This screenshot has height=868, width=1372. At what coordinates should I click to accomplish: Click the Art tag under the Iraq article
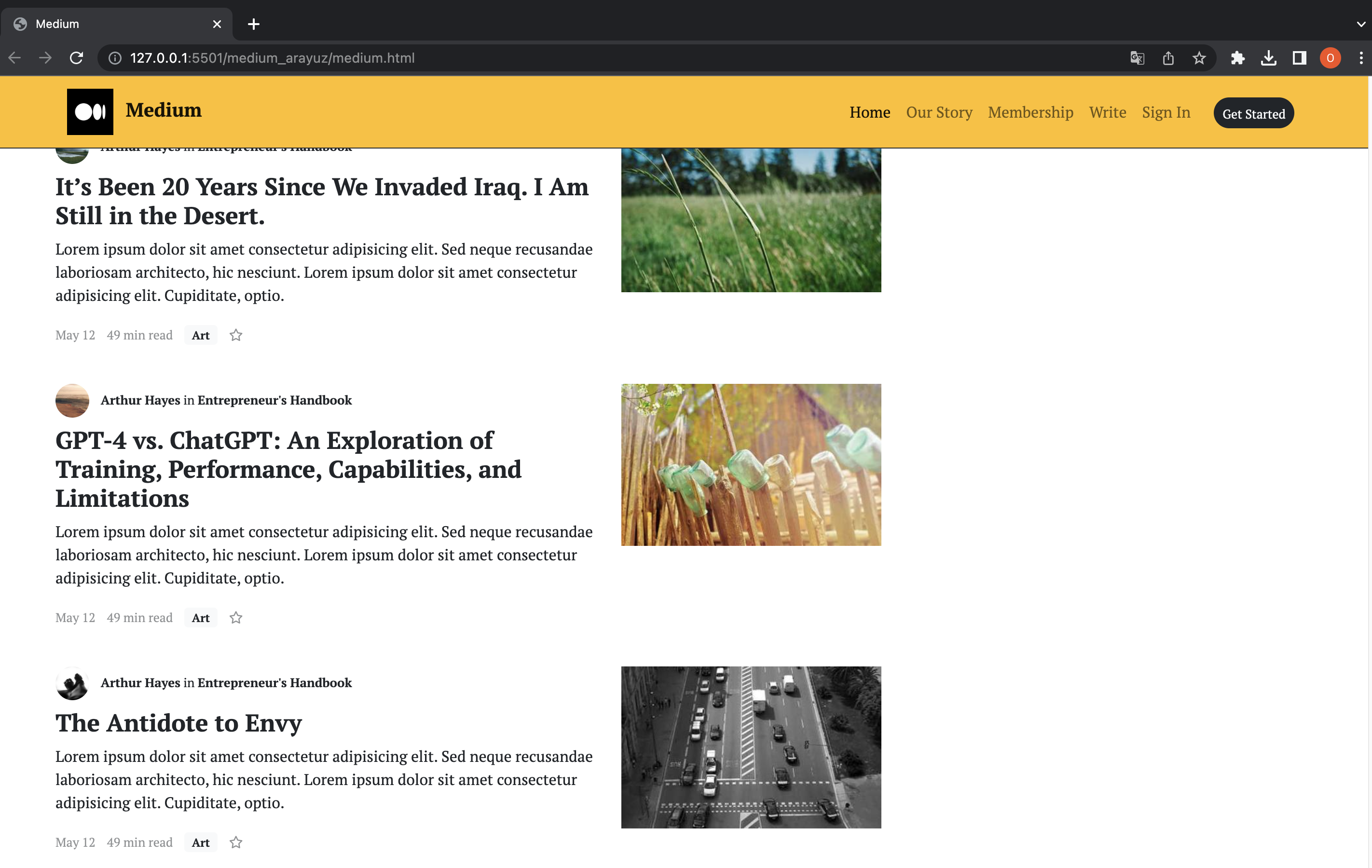pyautogui.click(x=200, y=335)
